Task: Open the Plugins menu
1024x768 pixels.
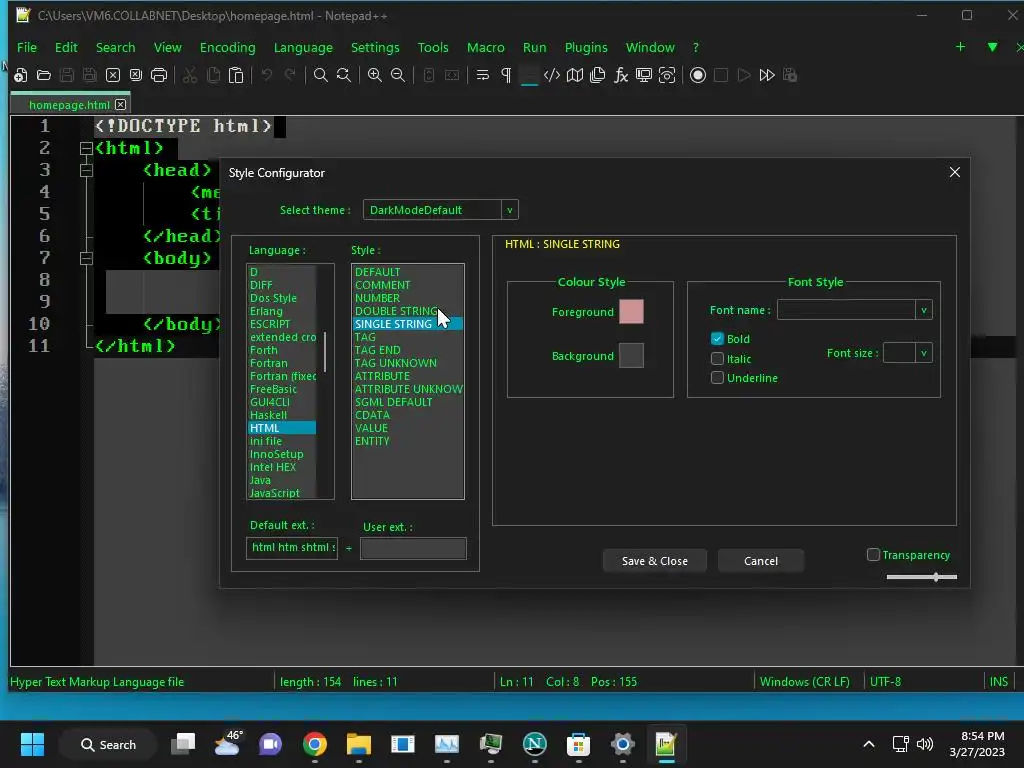Action: (x=586, y=47)
